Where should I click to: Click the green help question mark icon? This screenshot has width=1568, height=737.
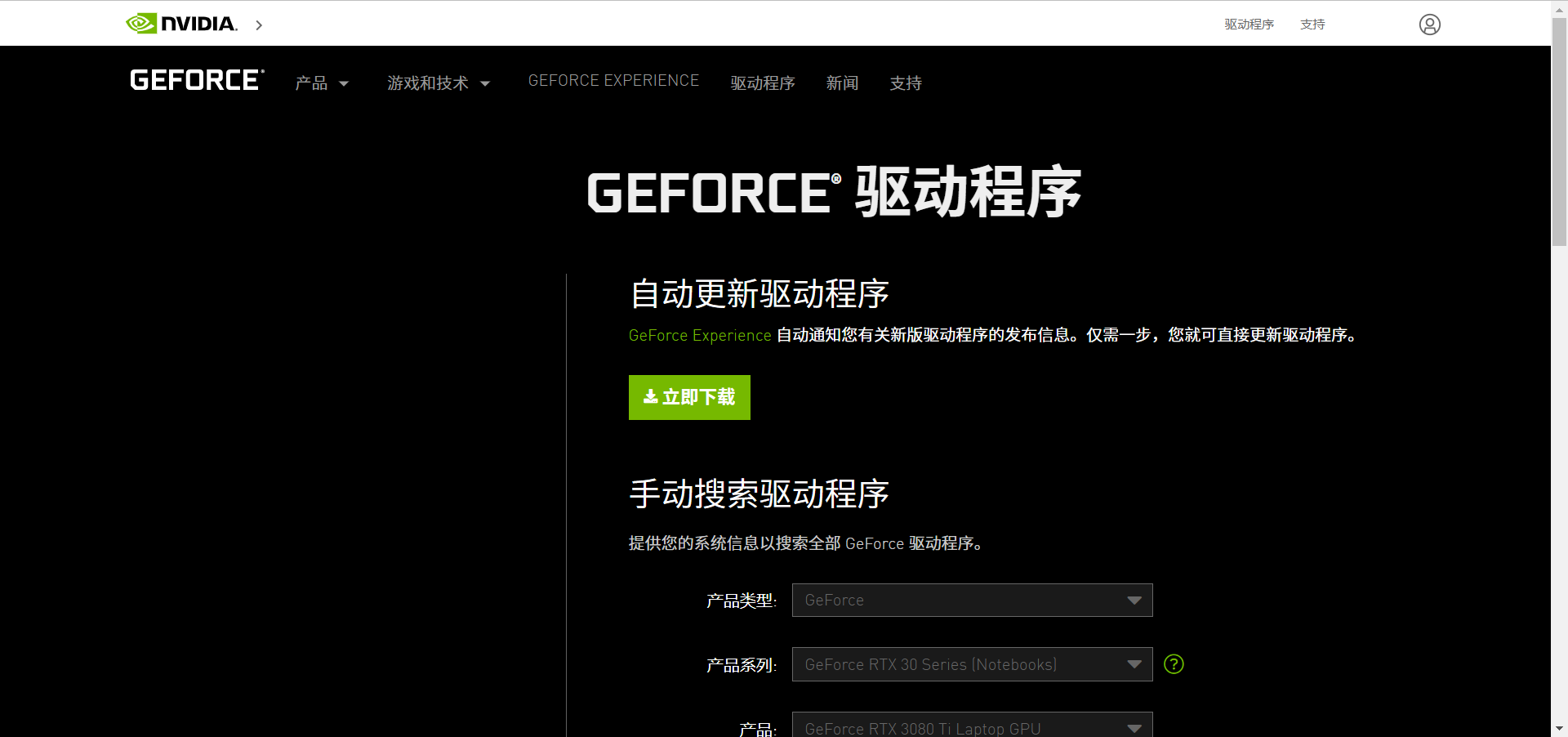(x=1174, y=664)
